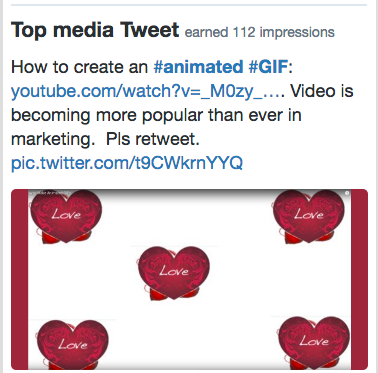Click the center Love heart in image
The image size is (378, 373).
click(174, 273)
